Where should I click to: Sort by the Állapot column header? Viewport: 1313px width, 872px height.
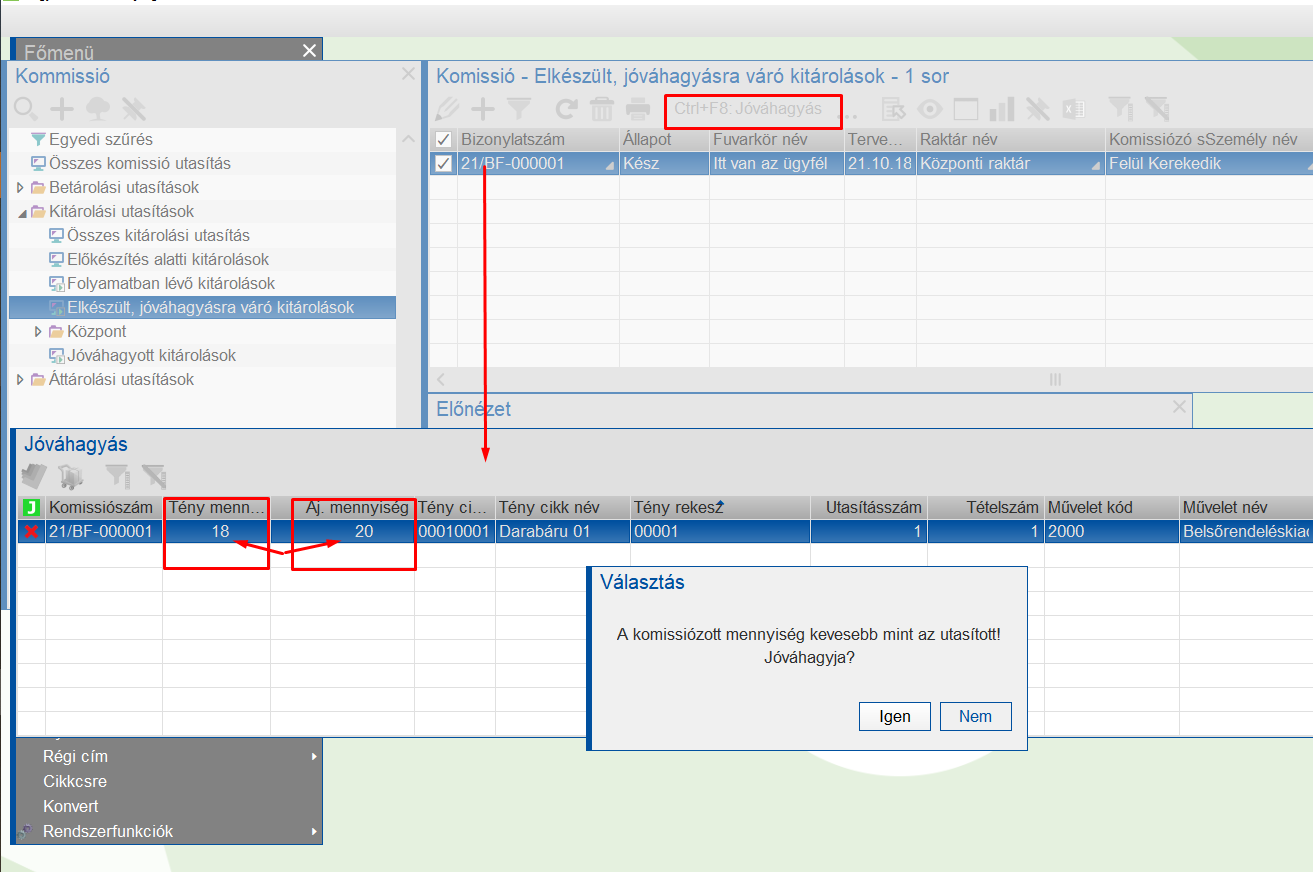point(664,140)
